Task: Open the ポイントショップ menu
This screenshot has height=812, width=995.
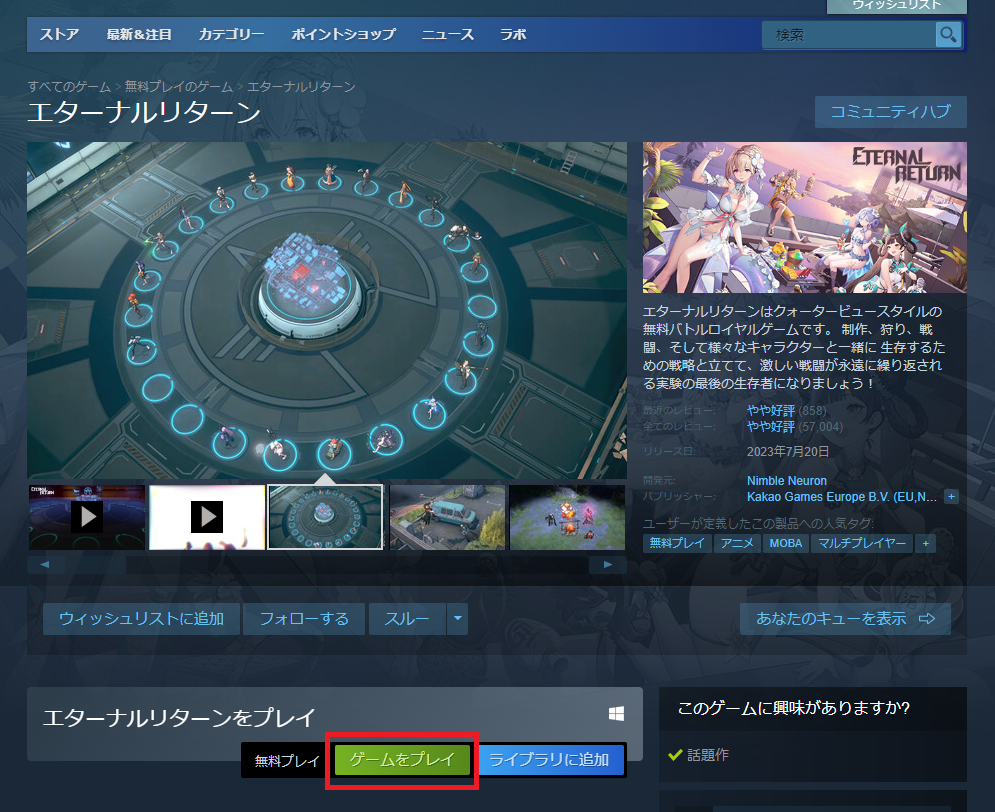Action: tap(343, 35)
